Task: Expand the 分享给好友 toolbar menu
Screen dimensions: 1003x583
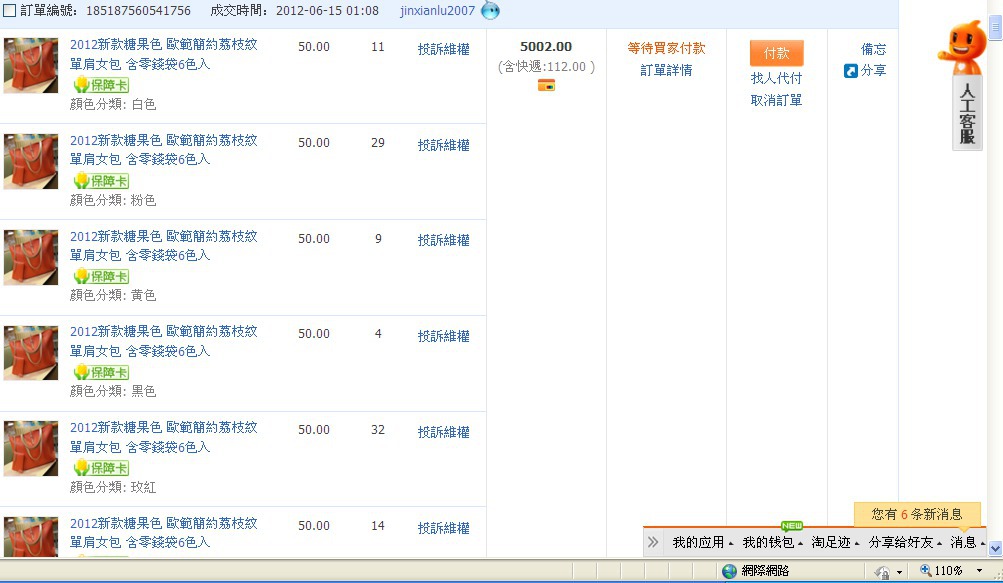Action: (x=904, y=543)
